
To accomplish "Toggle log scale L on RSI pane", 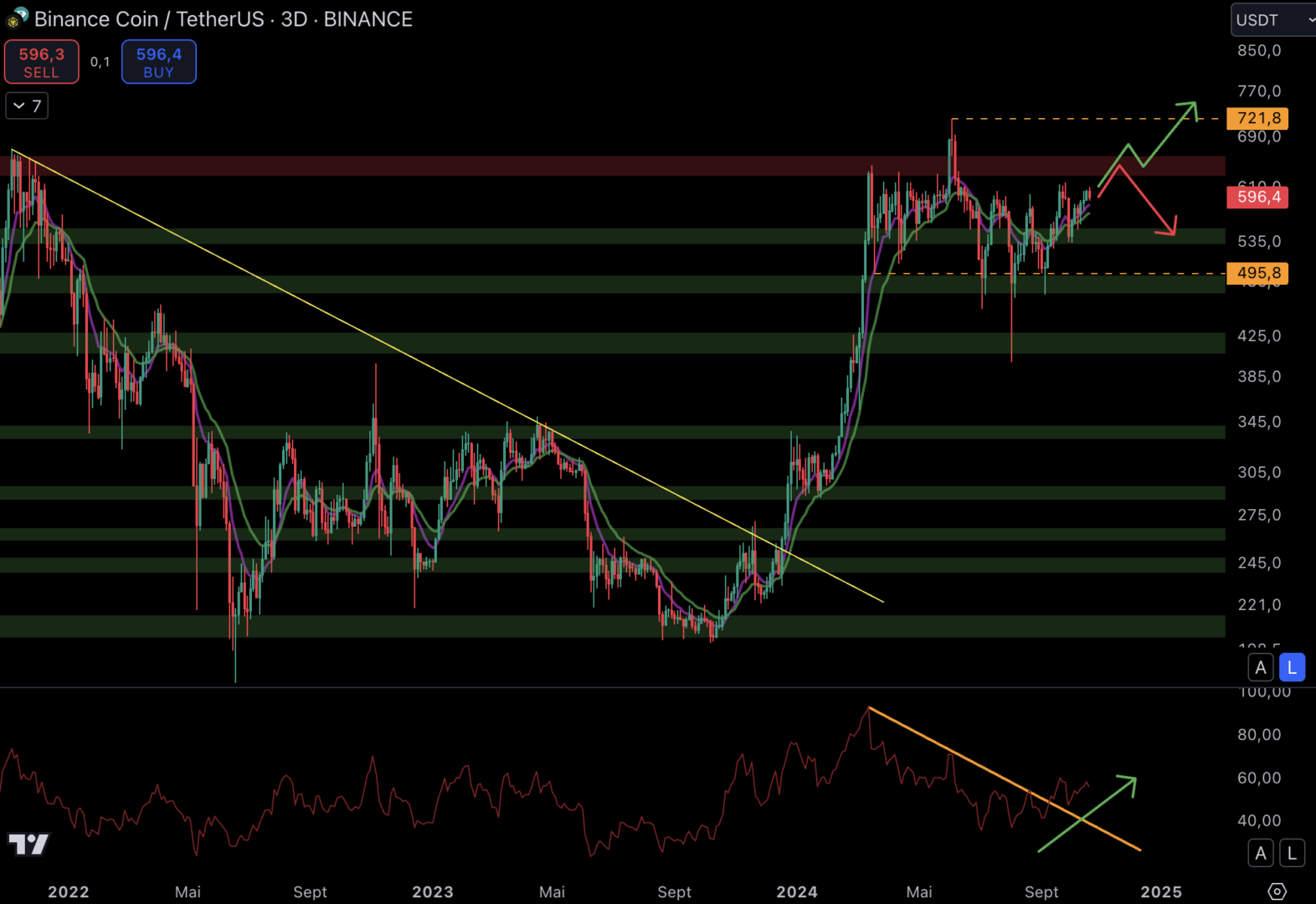I will (x=1292, y=853).
